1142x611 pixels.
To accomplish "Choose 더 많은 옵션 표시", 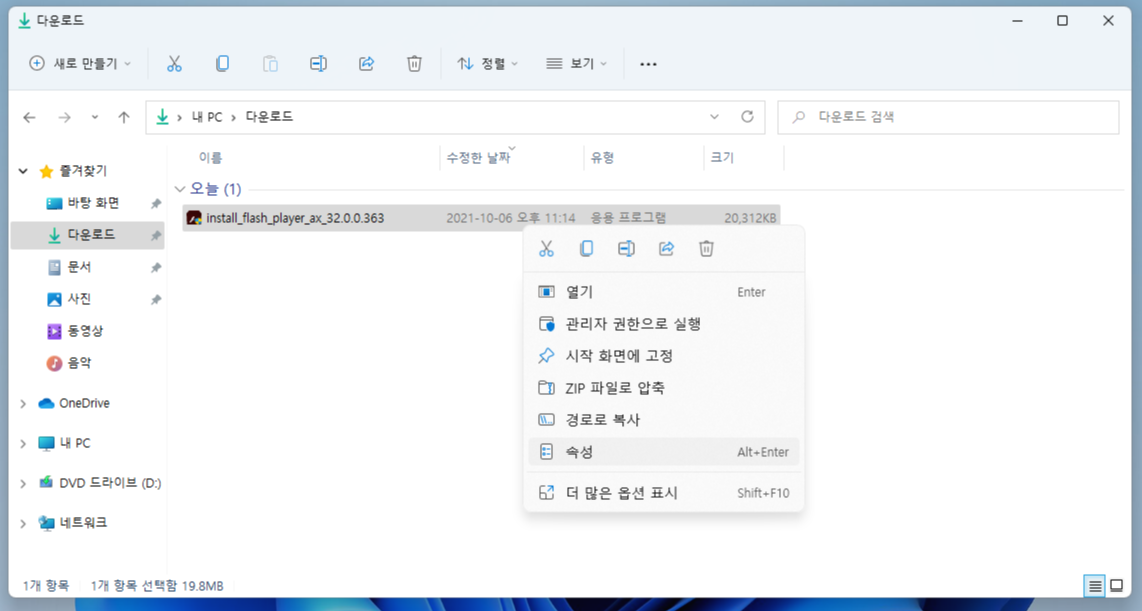I will [x=663, y=493].
